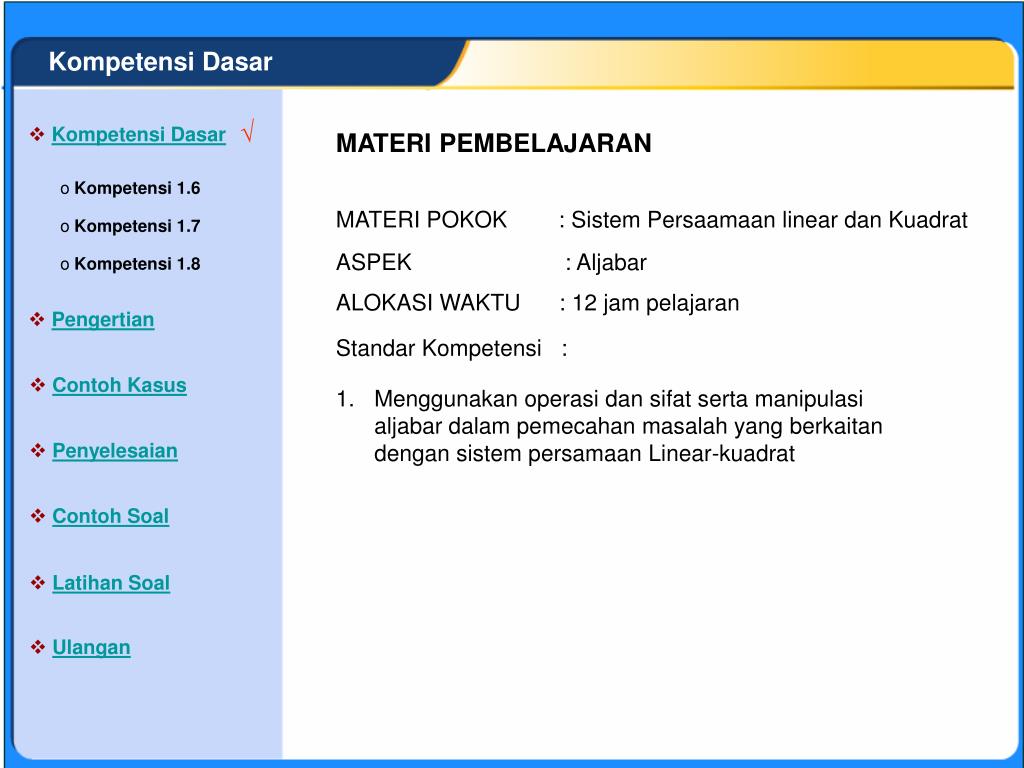The height and width of the screenshot is (768, 1024).
Task: Click the diamond bullet next to Latihan Soal
Action: [x=37, y=582]
